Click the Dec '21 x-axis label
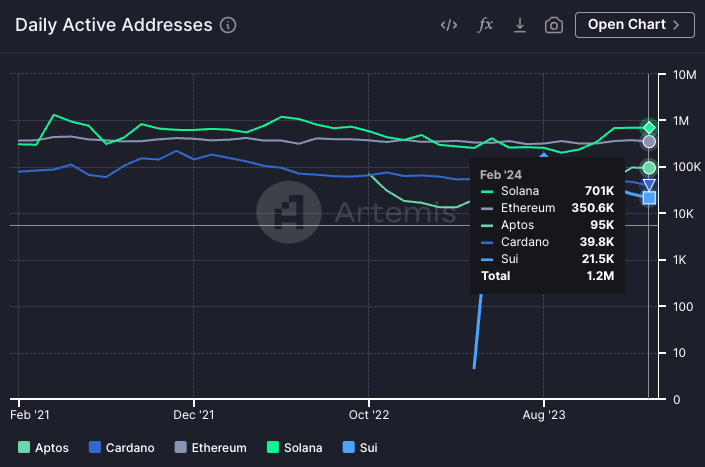Image resolution: width=705 pixels, height=467 pixels. 194,414
